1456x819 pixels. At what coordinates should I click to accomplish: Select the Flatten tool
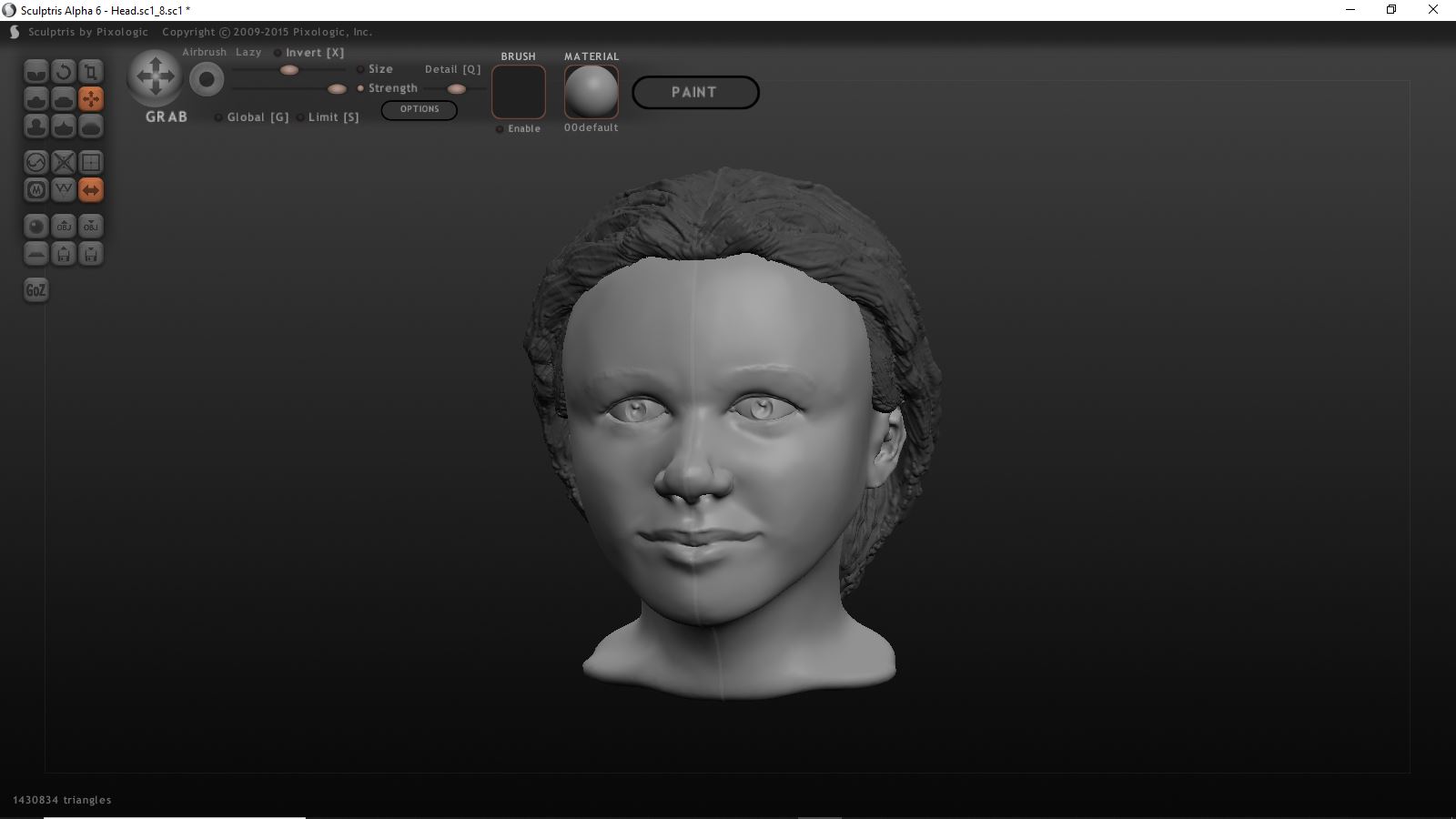(x=64, y=100)
